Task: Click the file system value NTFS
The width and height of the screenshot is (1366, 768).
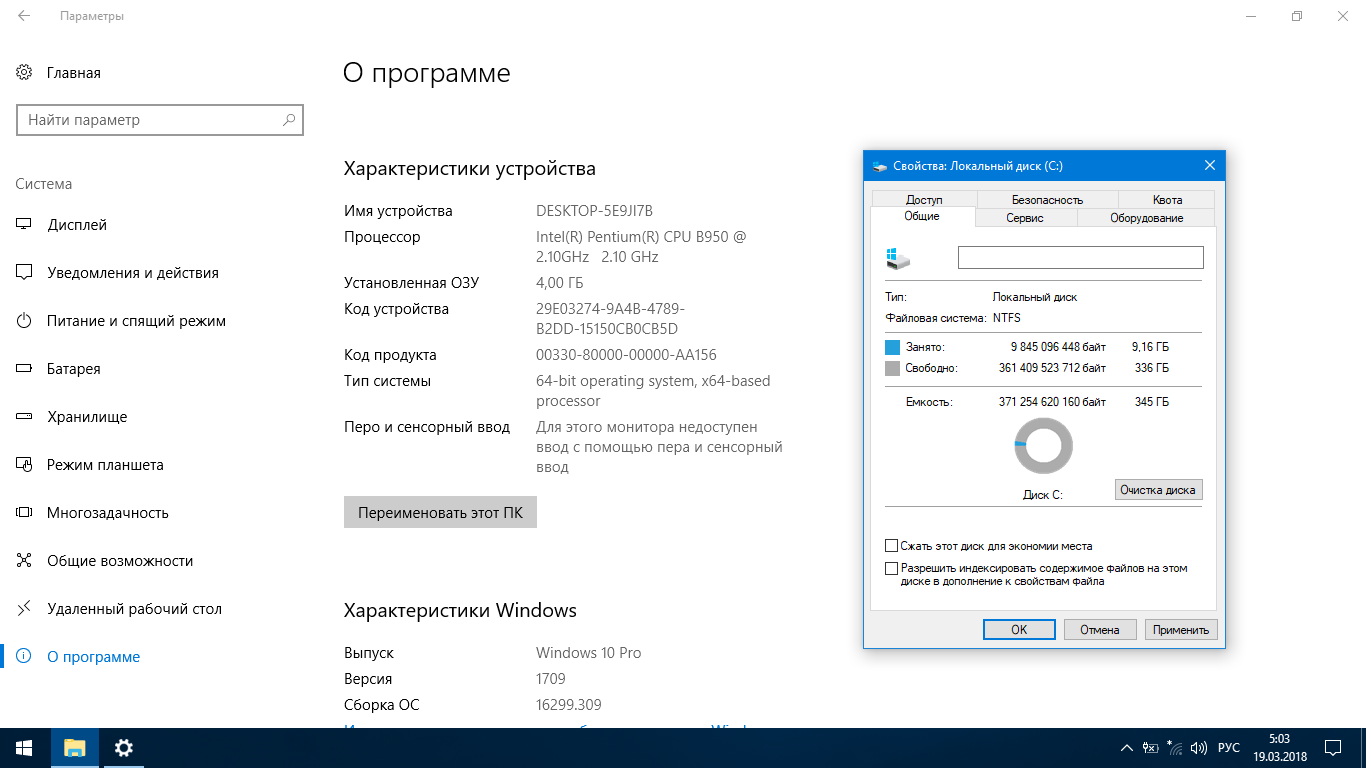Action: click(x=1007, y=318)
